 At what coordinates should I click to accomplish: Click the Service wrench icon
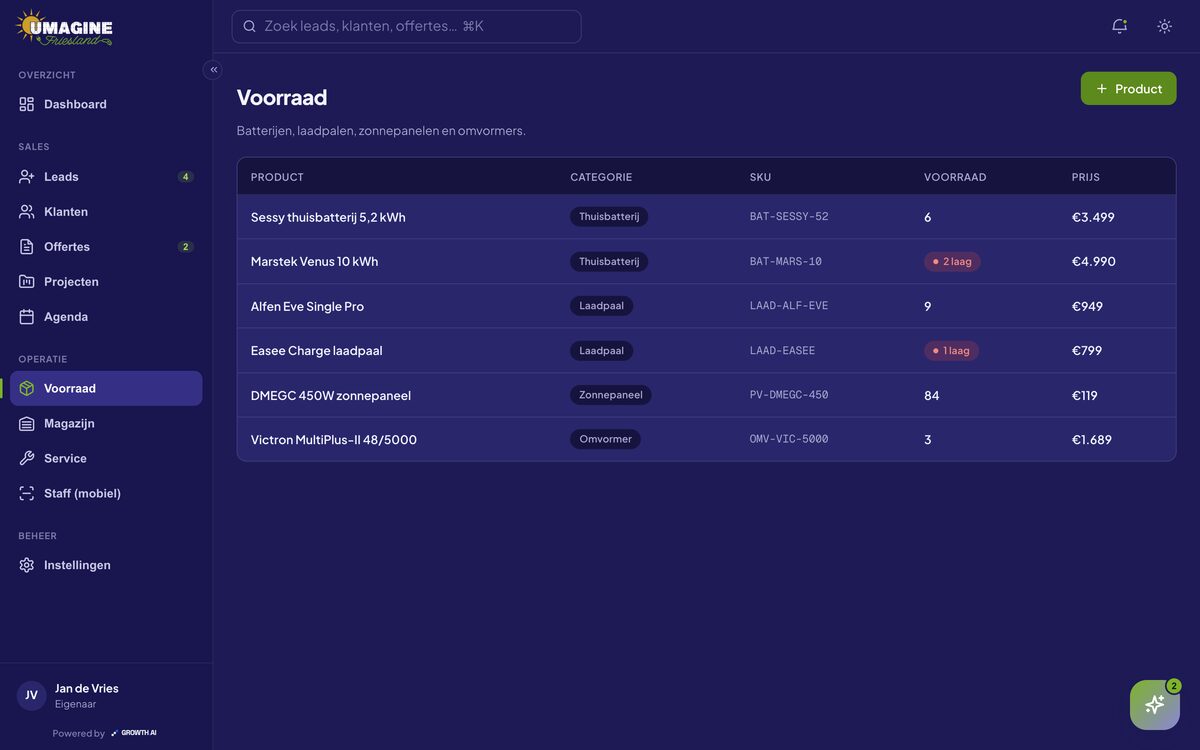(x=27, y=458)
